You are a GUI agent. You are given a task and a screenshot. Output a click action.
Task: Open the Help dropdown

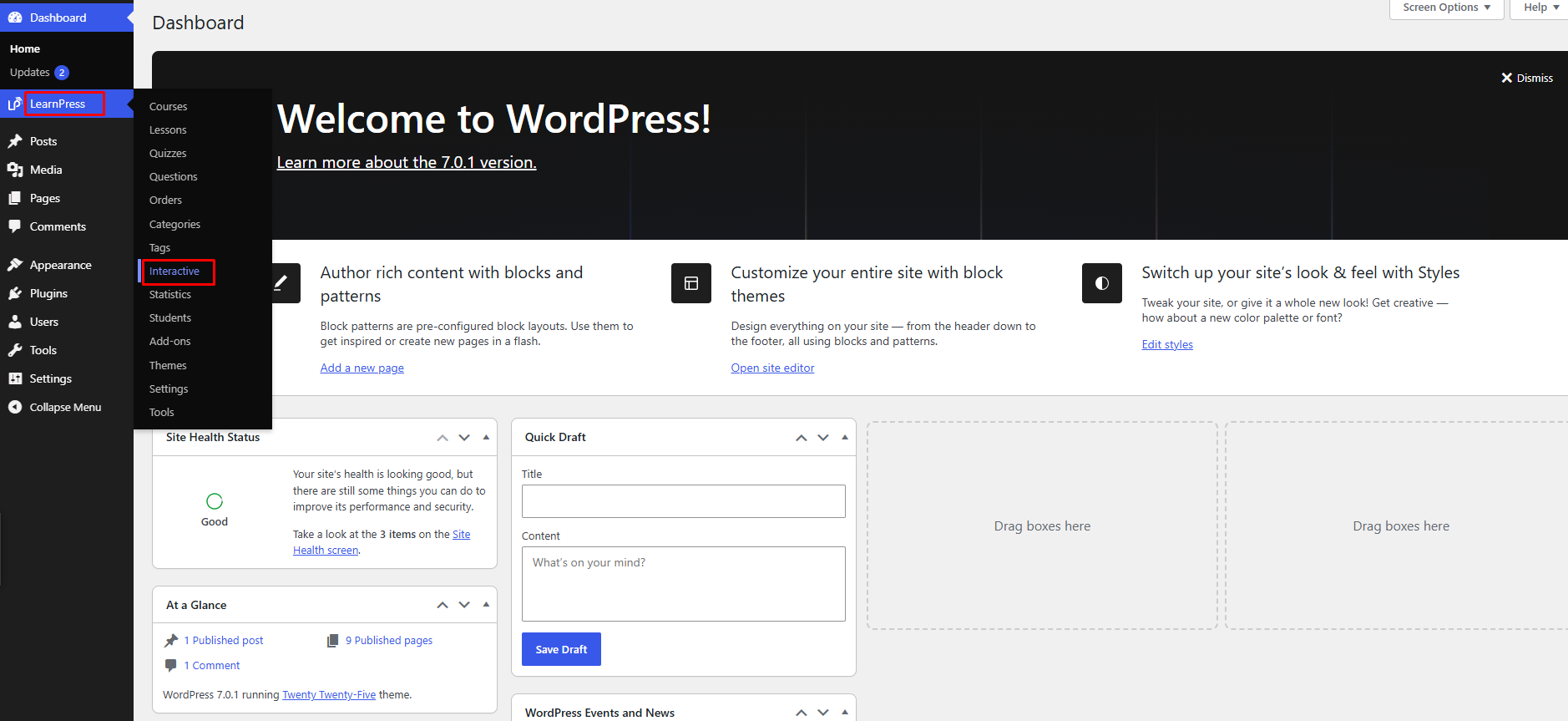(1540, 8)
